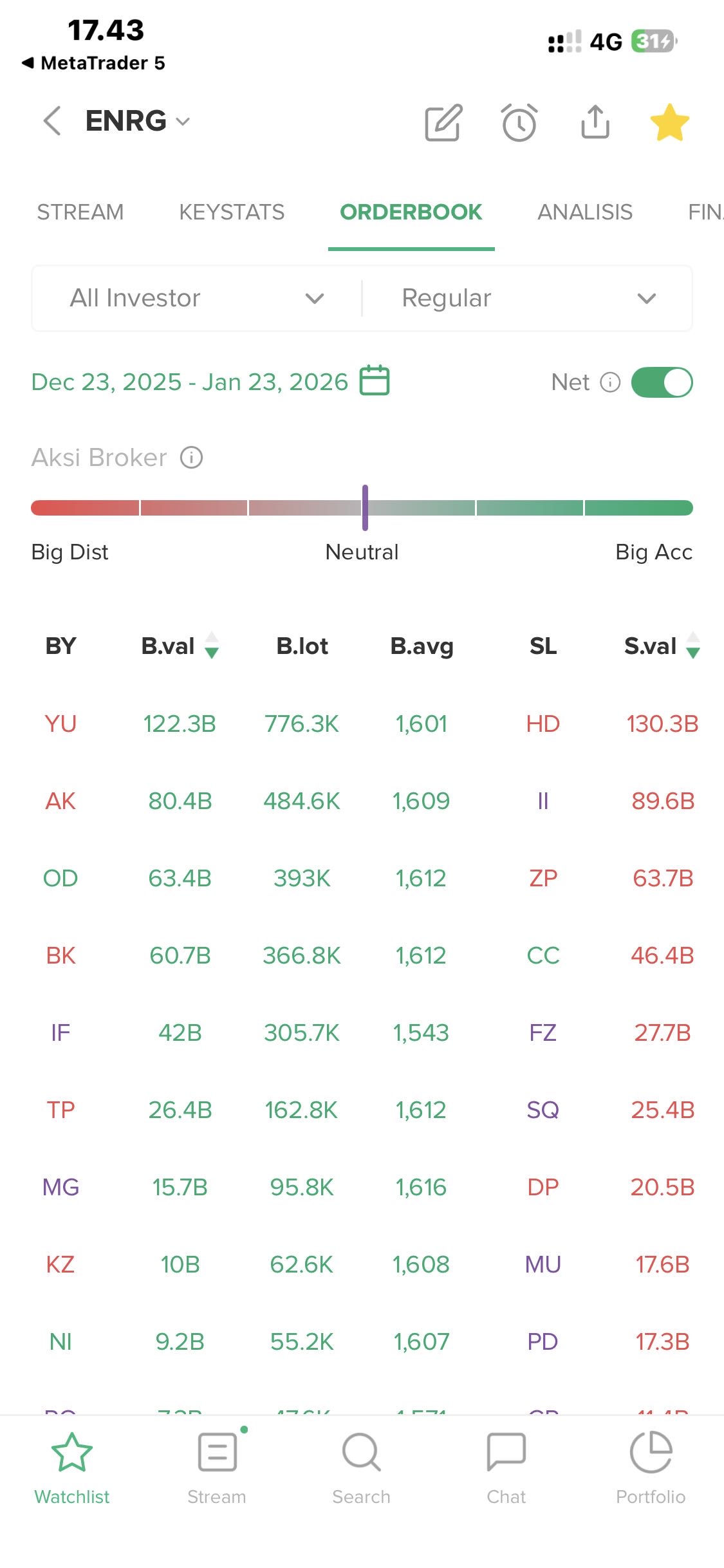Open the Search tab icon

(361, 1452)
